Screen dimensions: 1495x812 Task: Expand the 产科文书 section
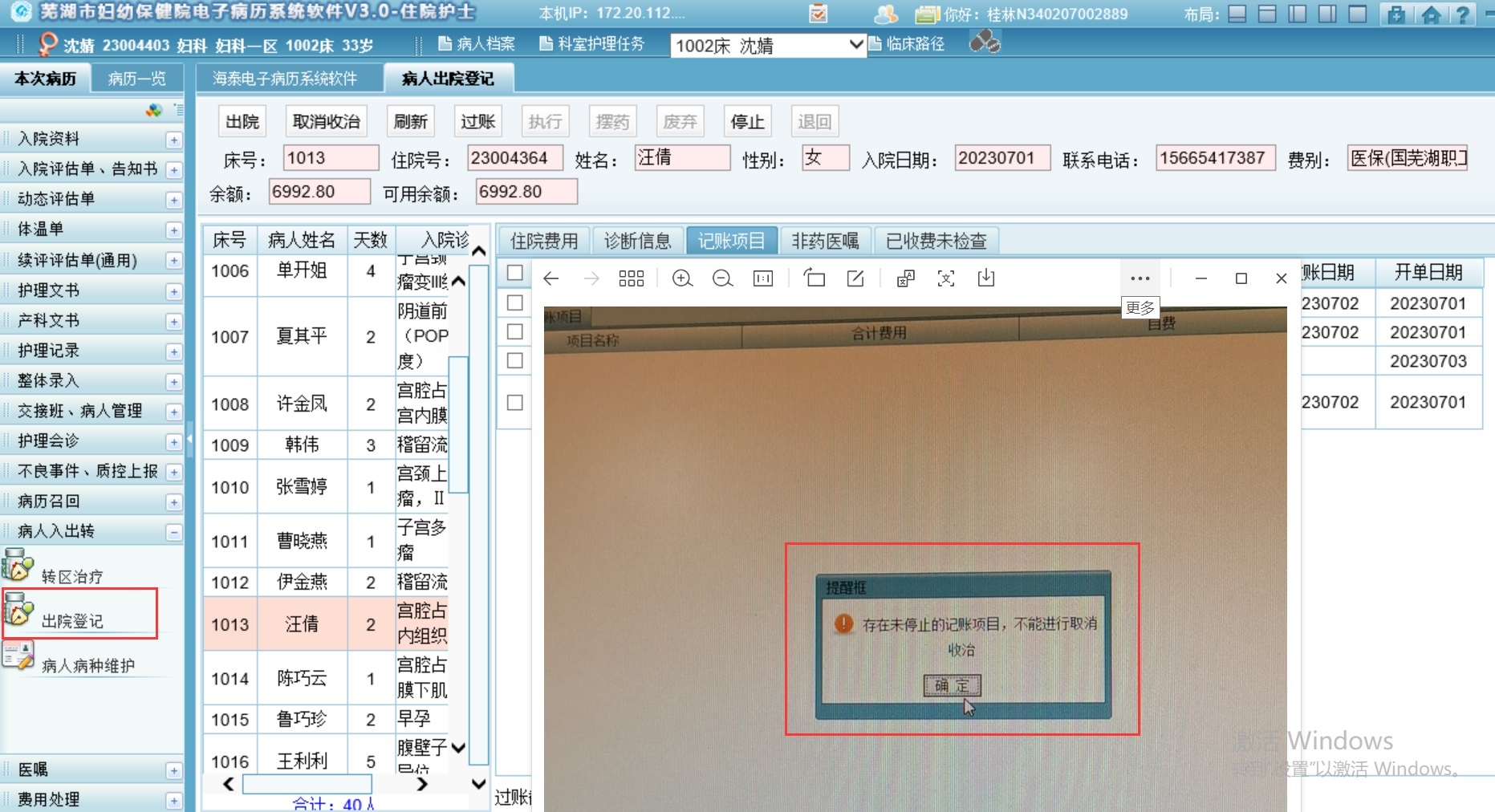click(x=173, y=322)
